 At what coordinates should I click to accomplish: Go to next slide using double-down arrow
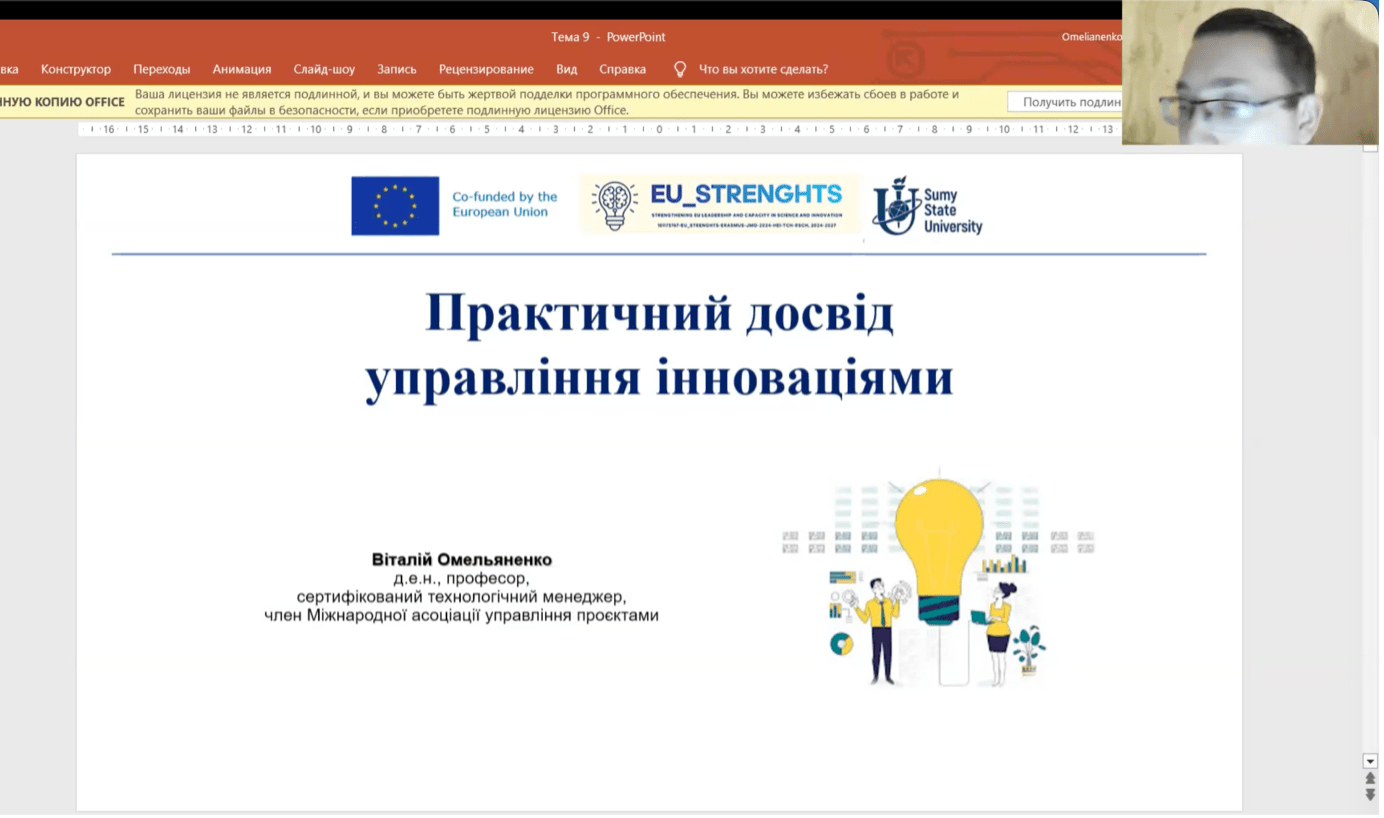pyautogui.click(x=1370, y=794)
